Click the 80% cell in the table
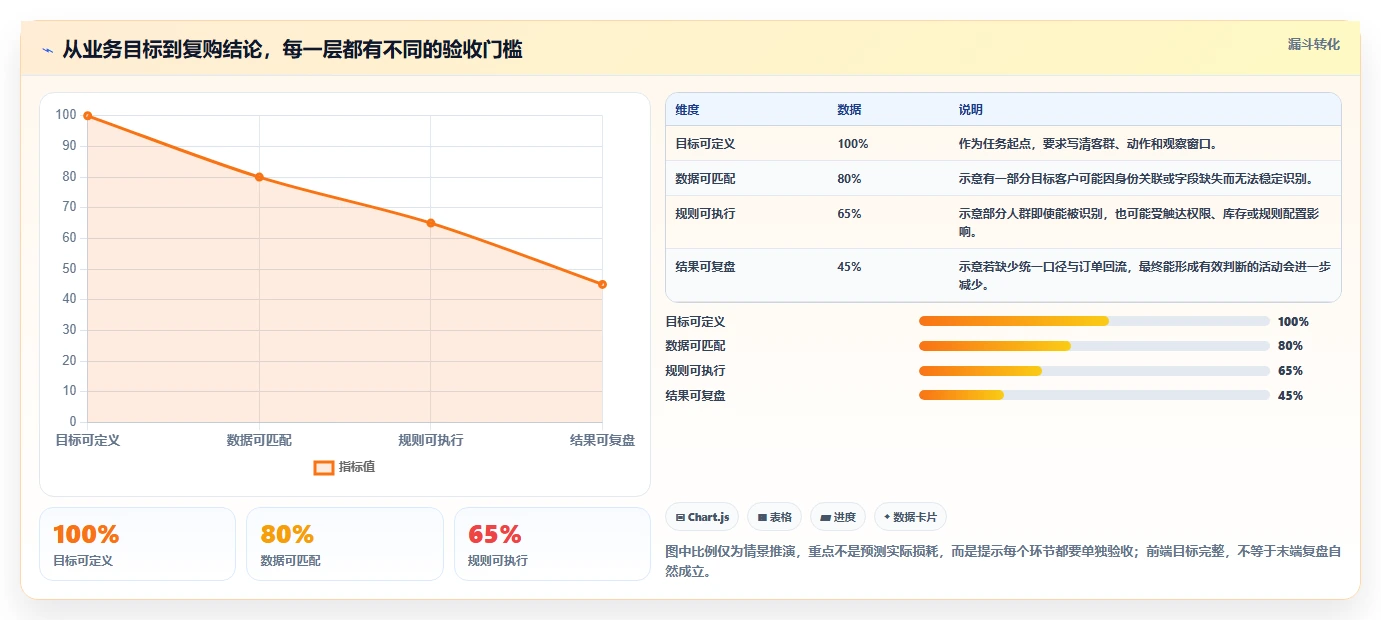The width and height of the screenshot is (1381, 620). click(x=849, y=179)
